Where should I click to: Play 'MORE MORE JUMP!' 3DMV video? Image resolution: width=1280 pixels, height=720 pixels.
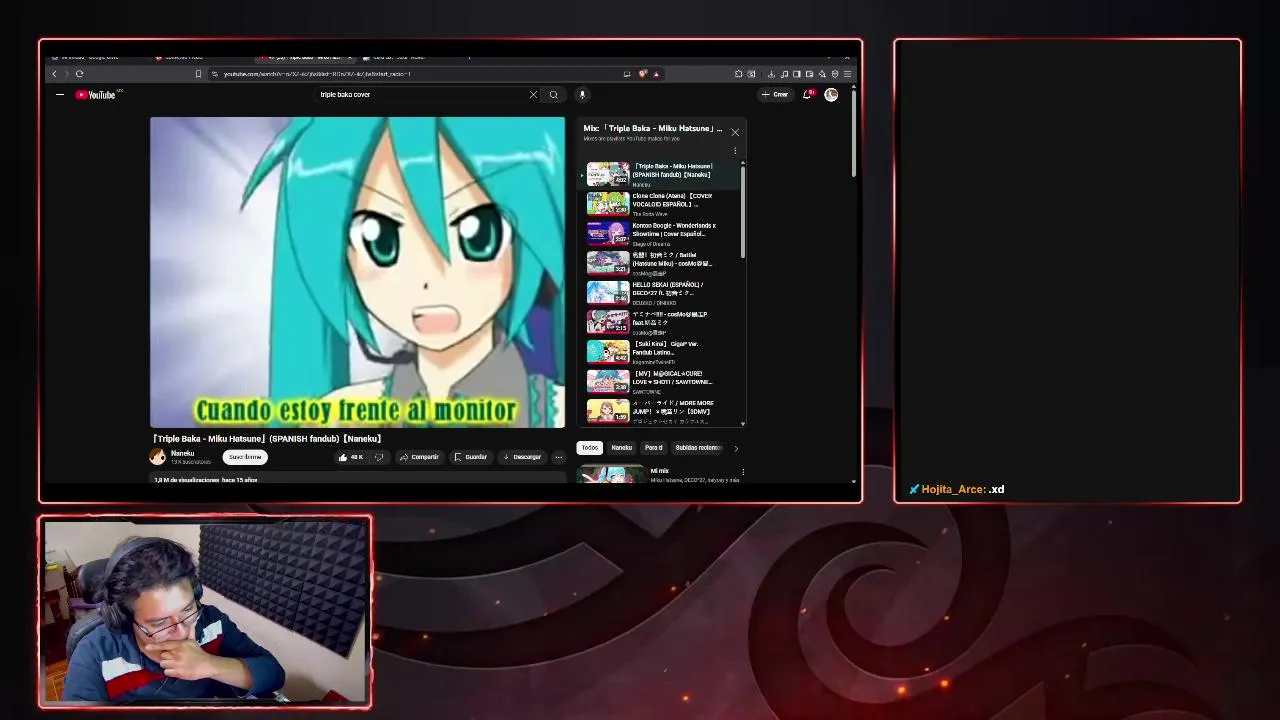point(660,411)
